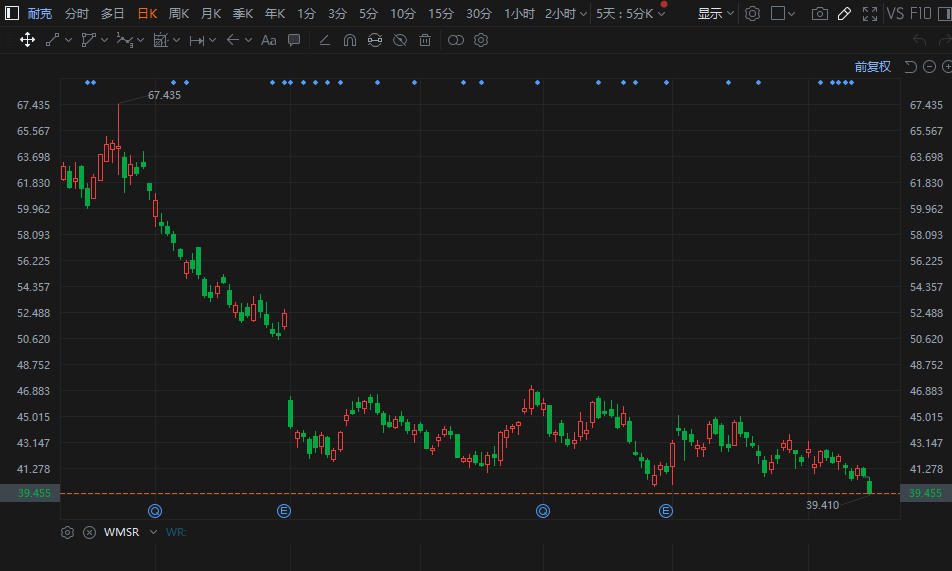Open the WMSR indicator dropdown arrow
This screenshot has height=571, width=952.
pyautogui.click(x=154, y=532)
